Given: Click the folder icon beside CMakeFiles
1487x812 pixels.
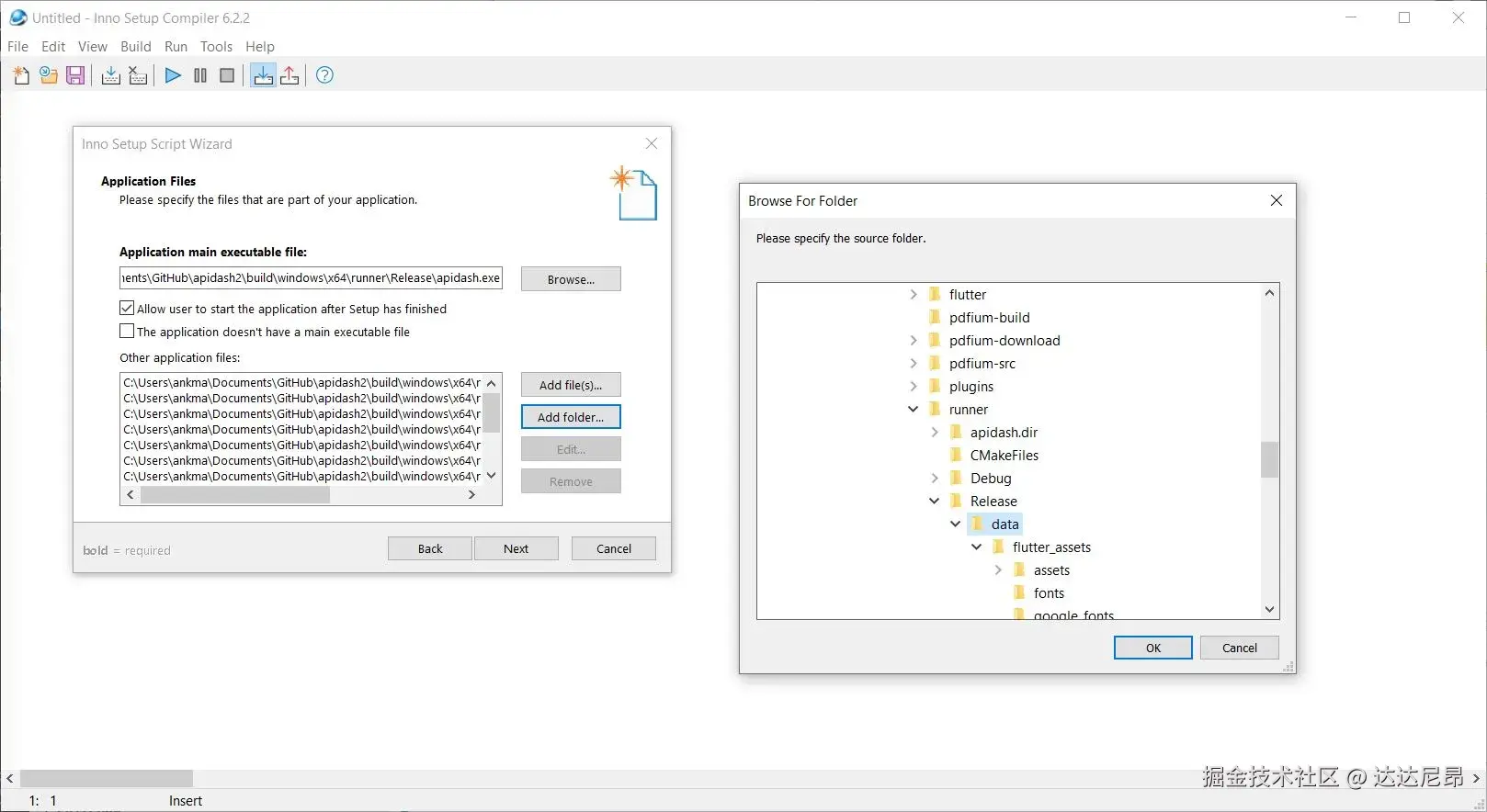Looking at the screenshot, I should (956, 455).
